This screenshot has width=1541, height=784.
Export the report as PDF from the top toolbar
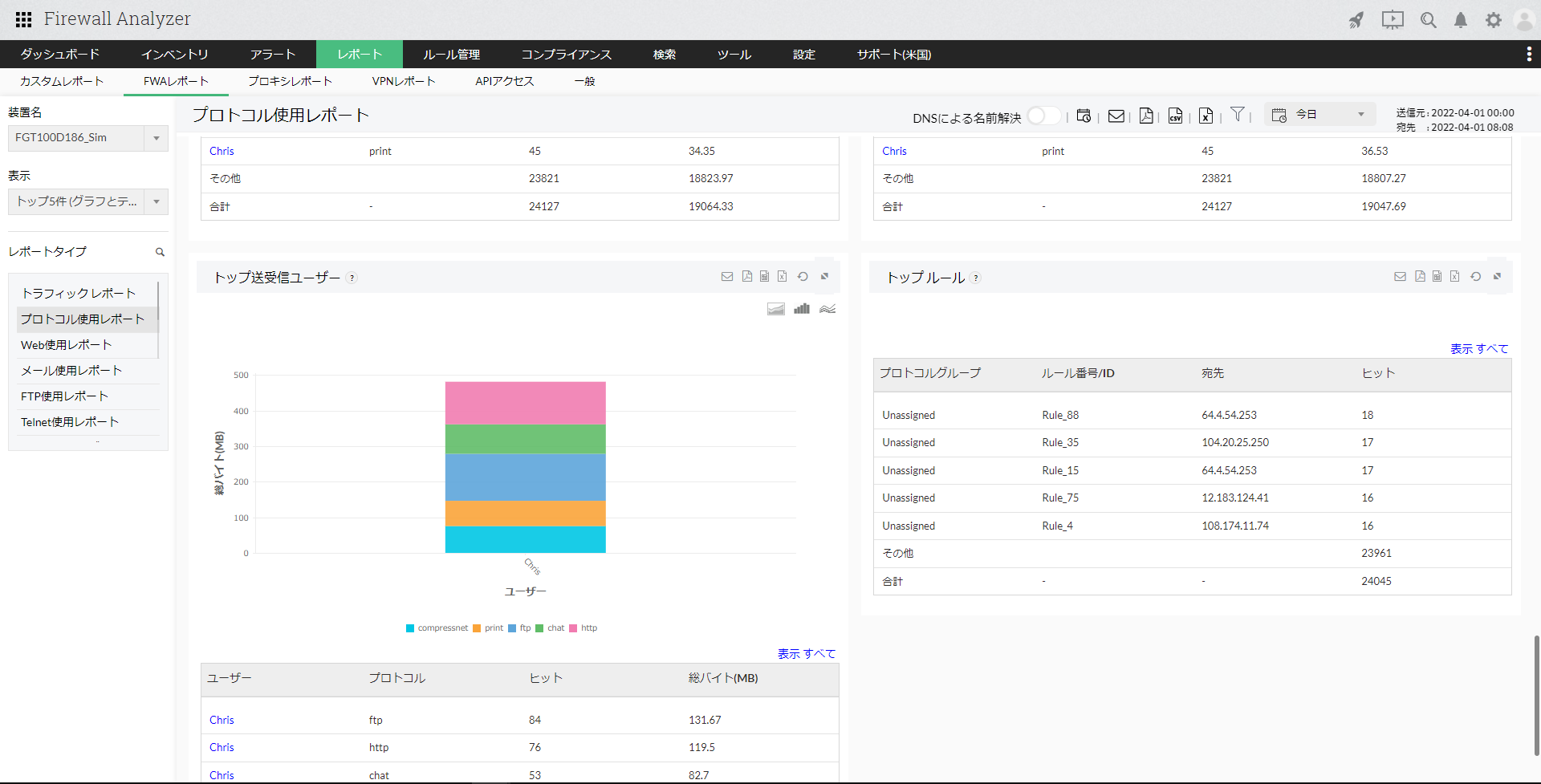(x=1146, y=116)
